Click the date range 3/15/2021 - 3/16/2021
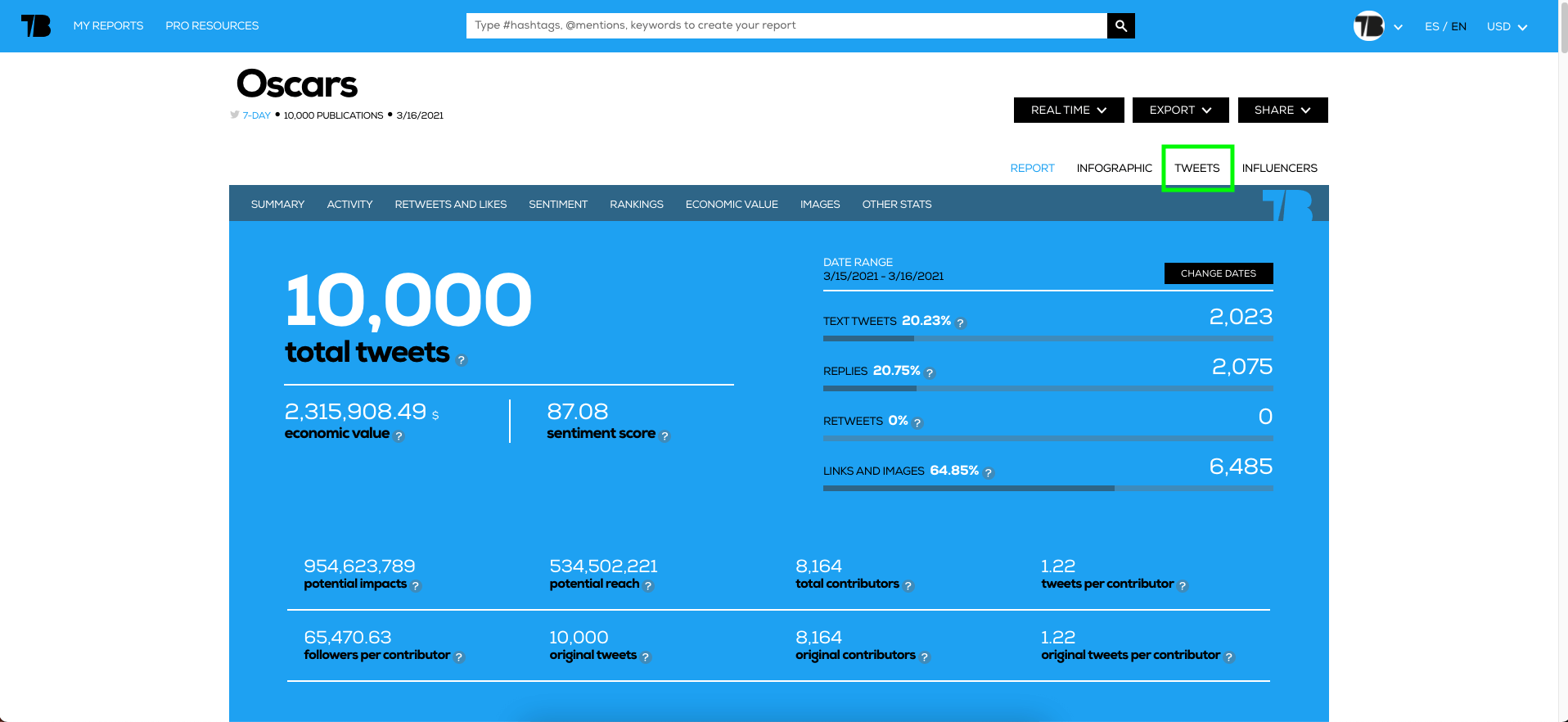 [883, 276]
